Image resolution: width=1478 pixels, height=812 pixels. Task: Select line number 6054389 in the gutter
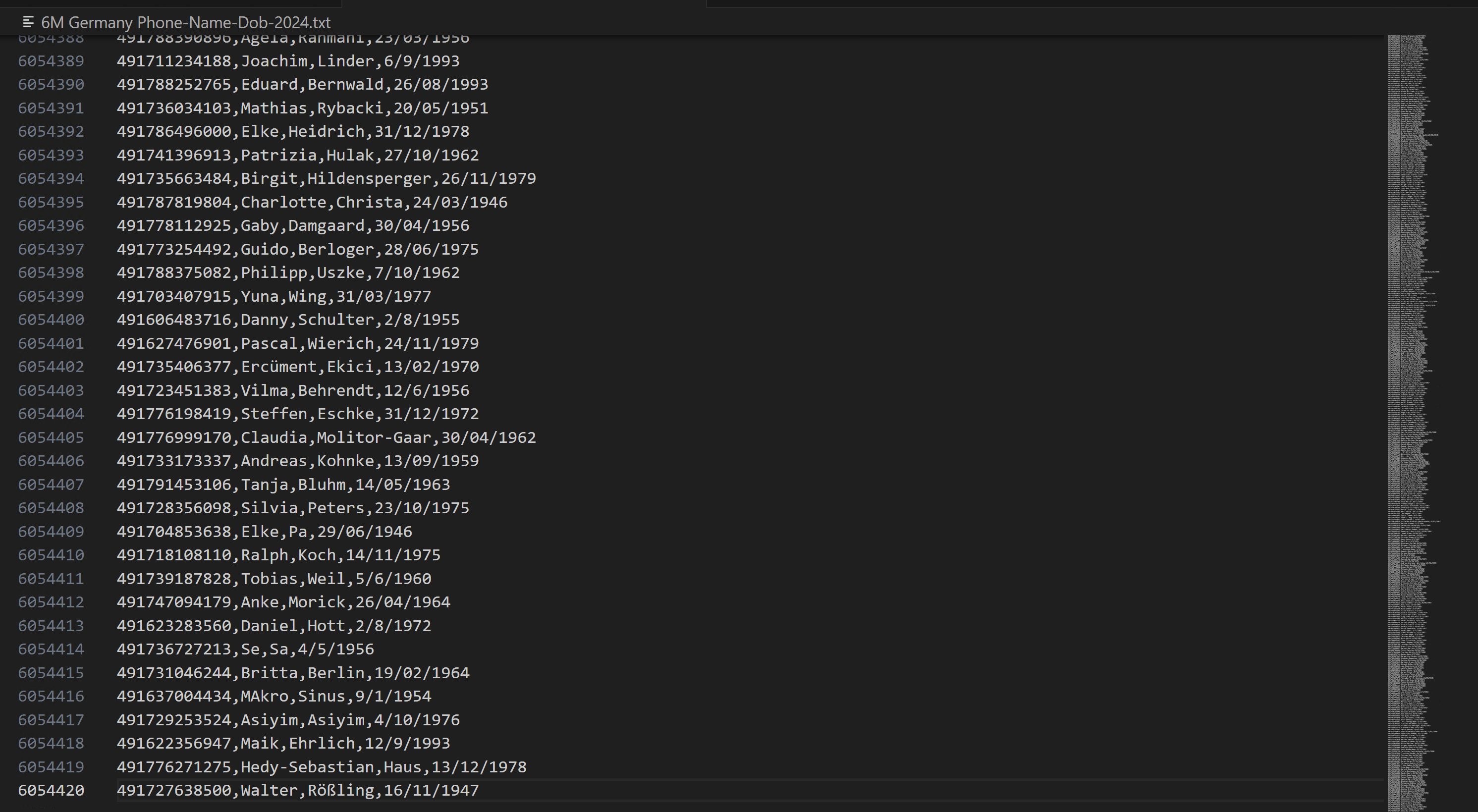[x=51, y=61]
